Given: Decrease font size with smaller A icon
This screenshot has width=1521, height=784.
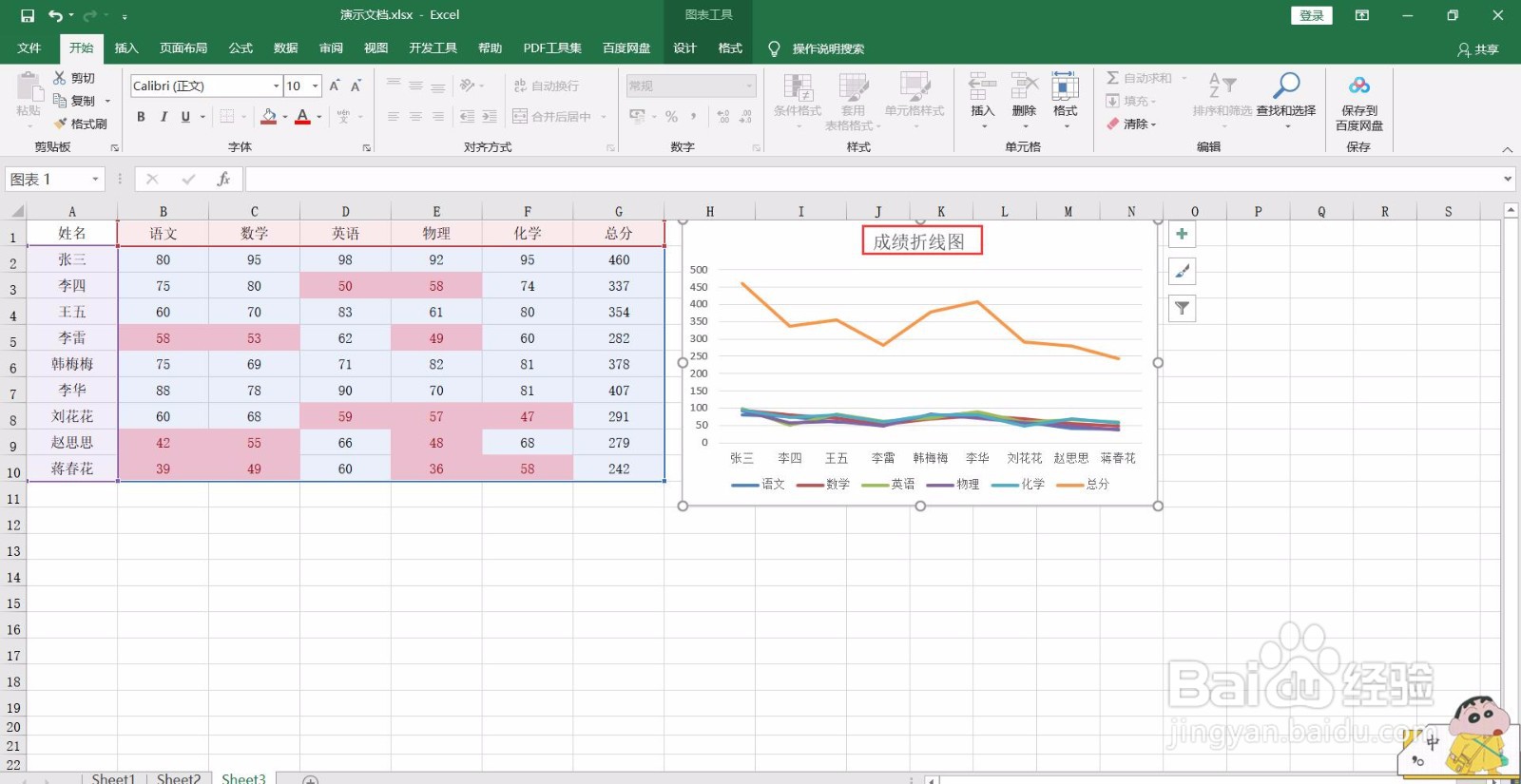Looking at the screenshot, I should coord(356,86).
